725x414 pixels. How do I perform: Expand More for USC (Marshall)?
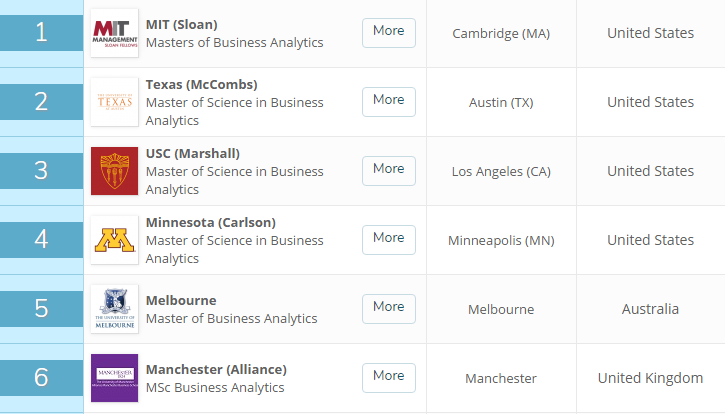click(x=388, y=170)
